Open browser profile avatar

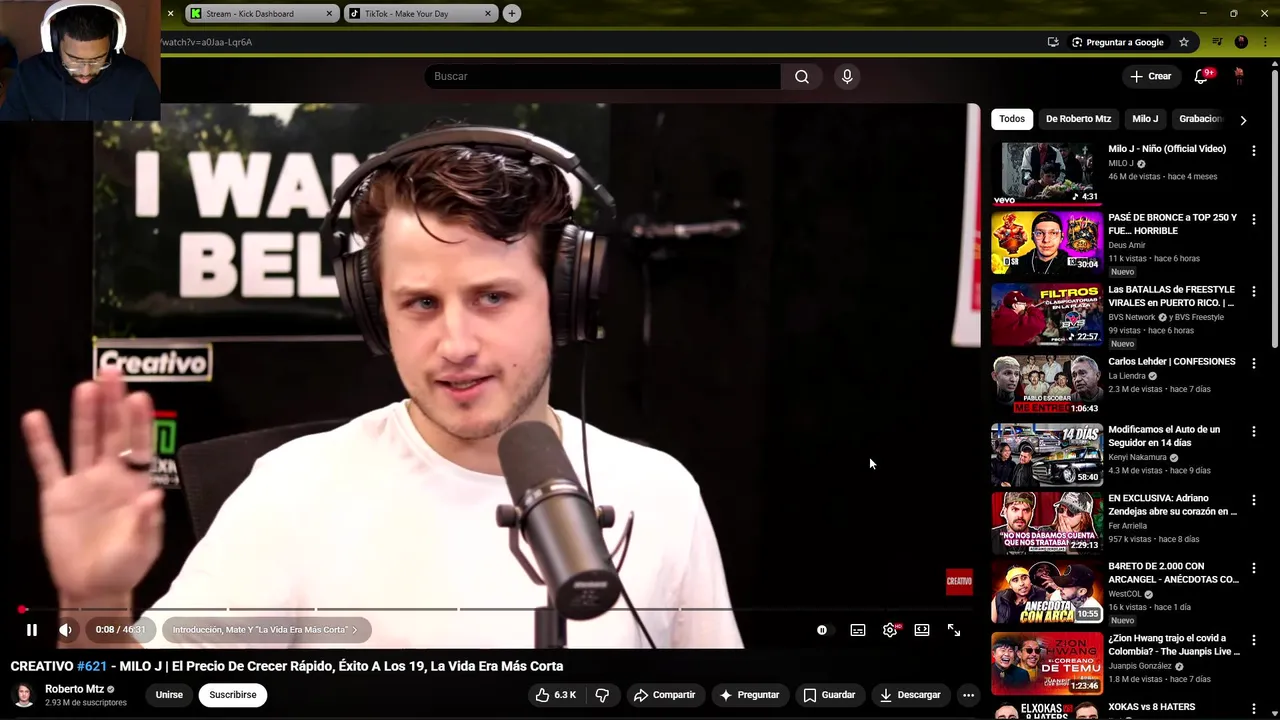(x=1241, y=42)
